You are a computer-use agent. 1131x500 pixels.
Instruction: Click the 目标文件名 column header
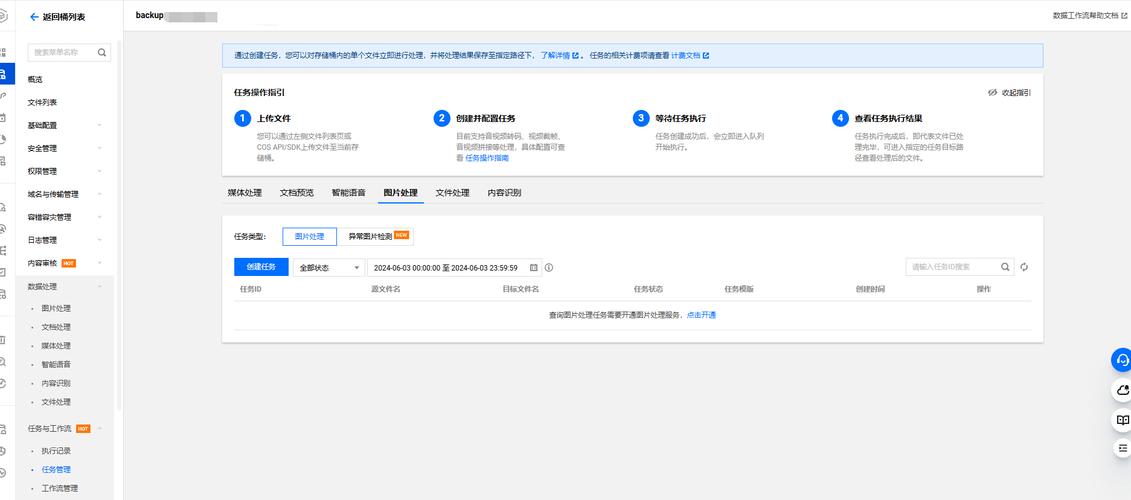pos(521,289)
